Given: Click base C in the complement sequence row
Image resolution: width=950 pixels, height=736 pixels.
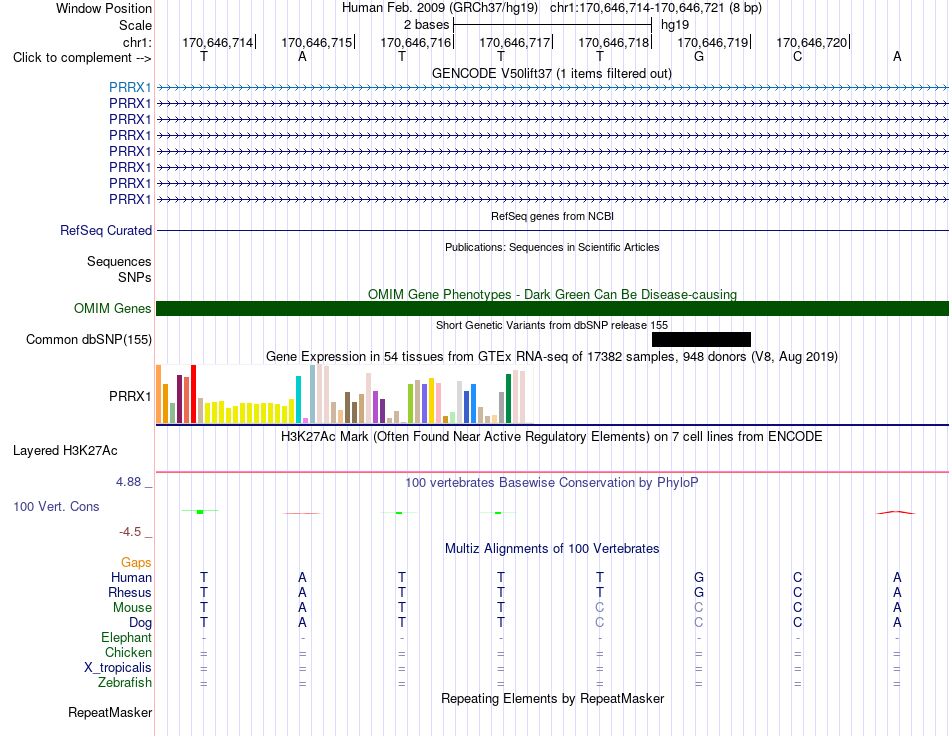Looking at the screenshot, I should 797,56.
